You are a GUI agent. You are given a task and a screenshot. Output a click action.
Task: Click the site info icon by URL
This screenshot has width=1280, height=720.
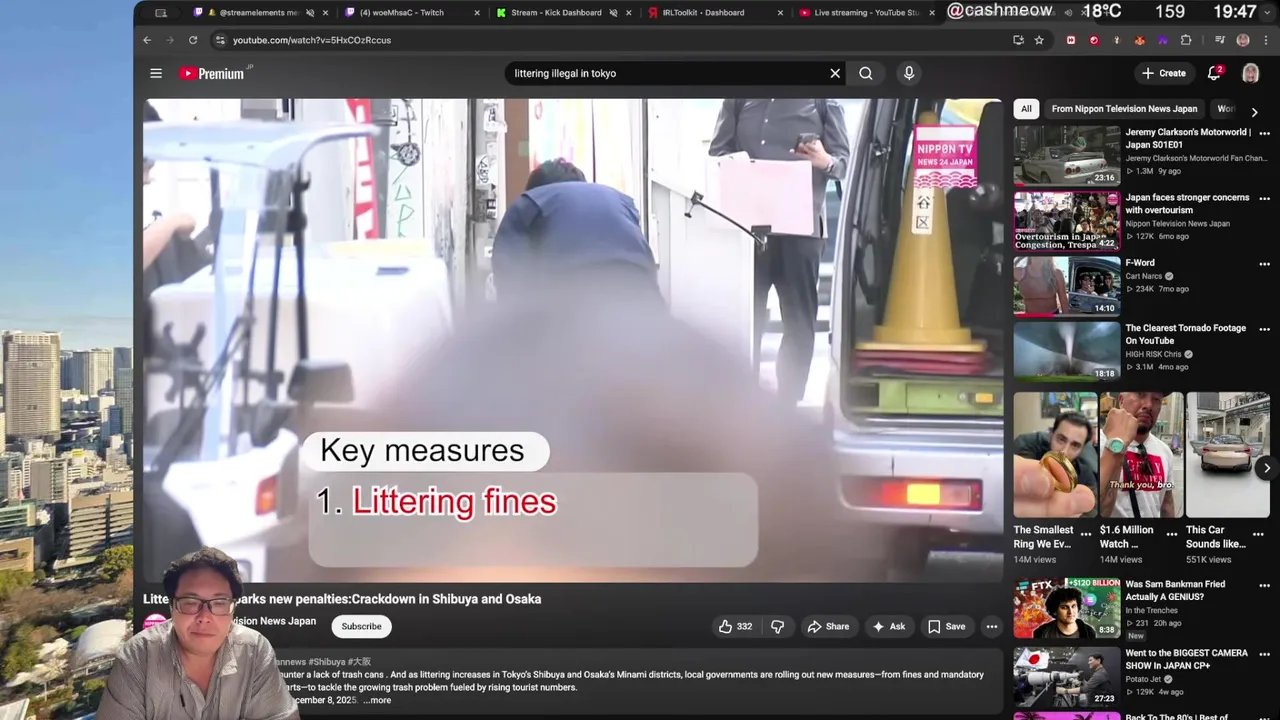(x=220, y=40)
